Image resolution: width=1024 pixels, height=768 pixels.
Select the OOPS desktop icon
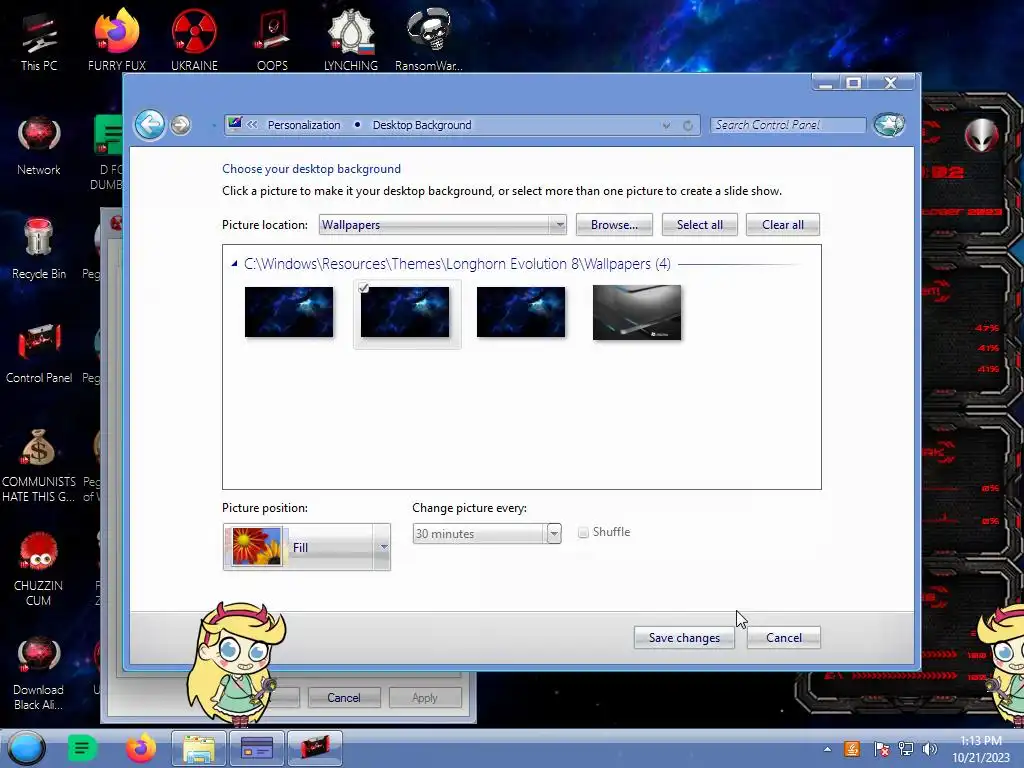pyautogui.click(x=272, y=42)
